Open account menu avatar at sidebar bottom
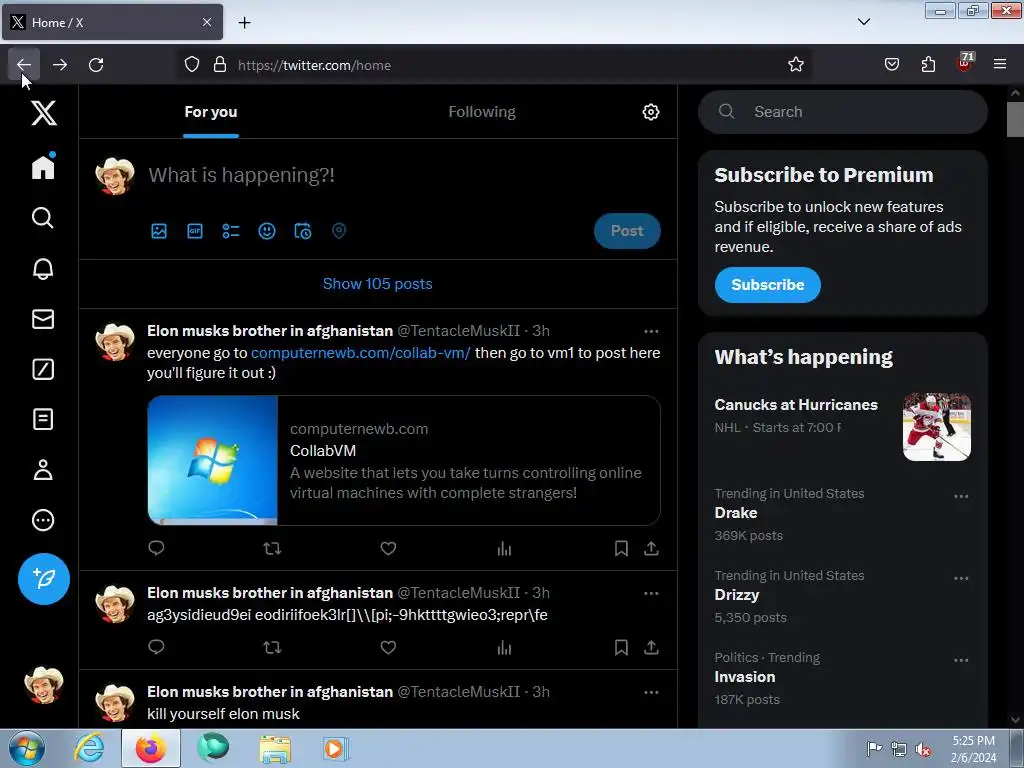The height and width of the screenshot is (768, 1024). pos(44,685)
